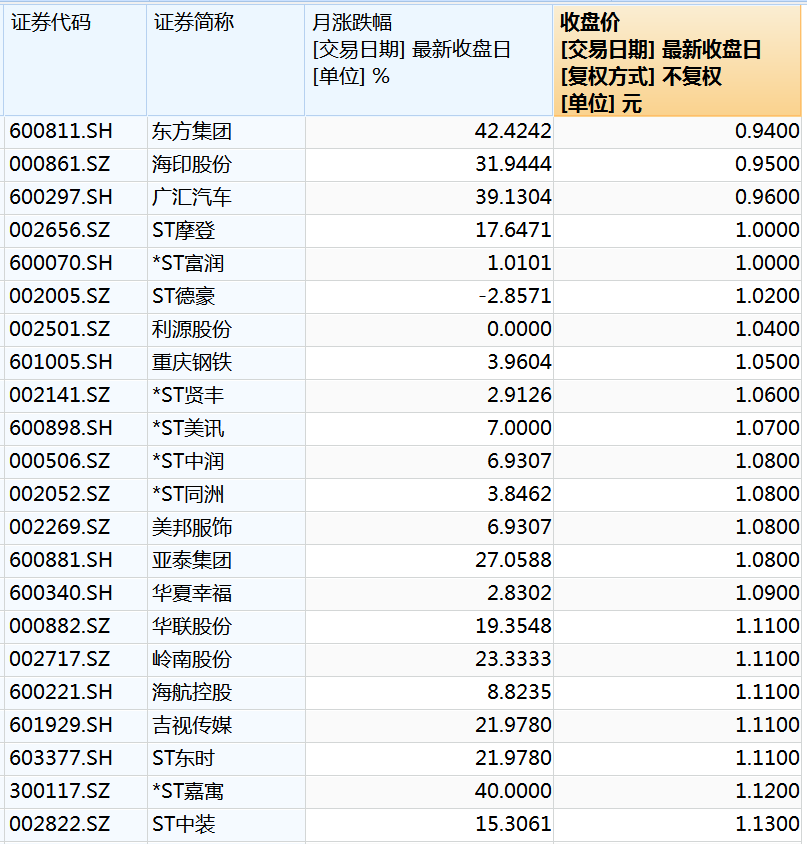Open the 海航控股 name cell
The height and width of the screenshot is (844, 807).
(x=226, y=693)
